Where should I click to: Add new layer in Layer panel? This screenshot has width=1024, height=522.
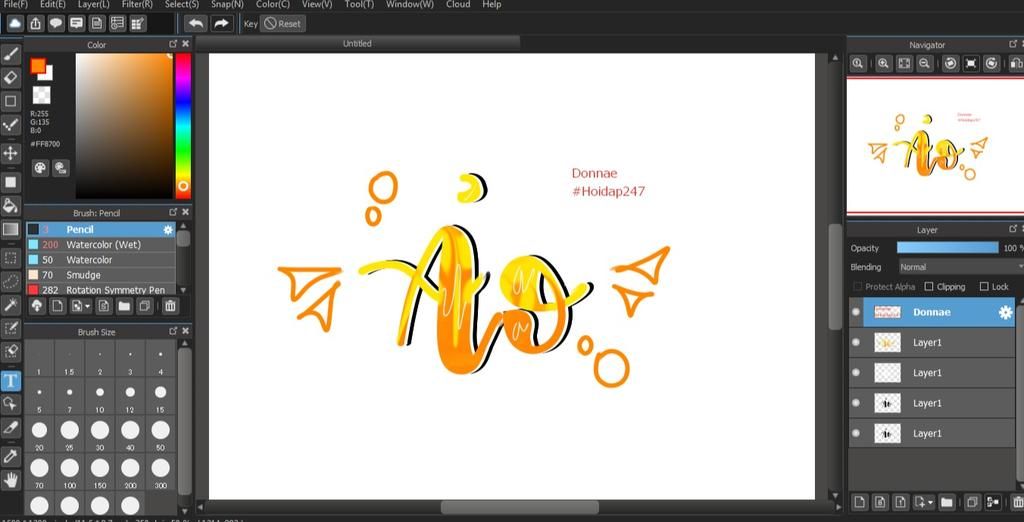coord(859,502)
